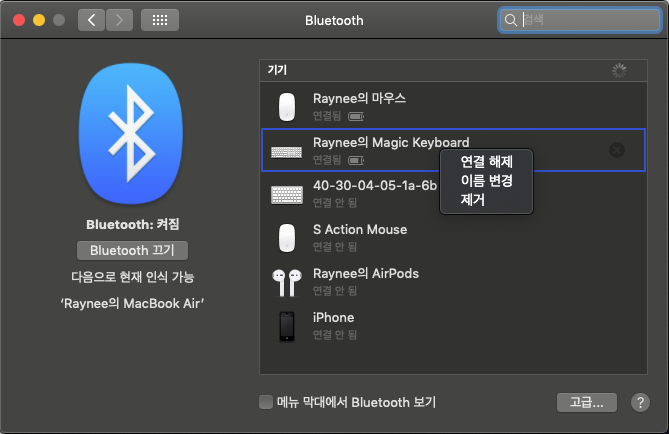This screenshot has width=669, height=434.
Task: Go back with the left chevron button
Action: click(x=91, y=20)
